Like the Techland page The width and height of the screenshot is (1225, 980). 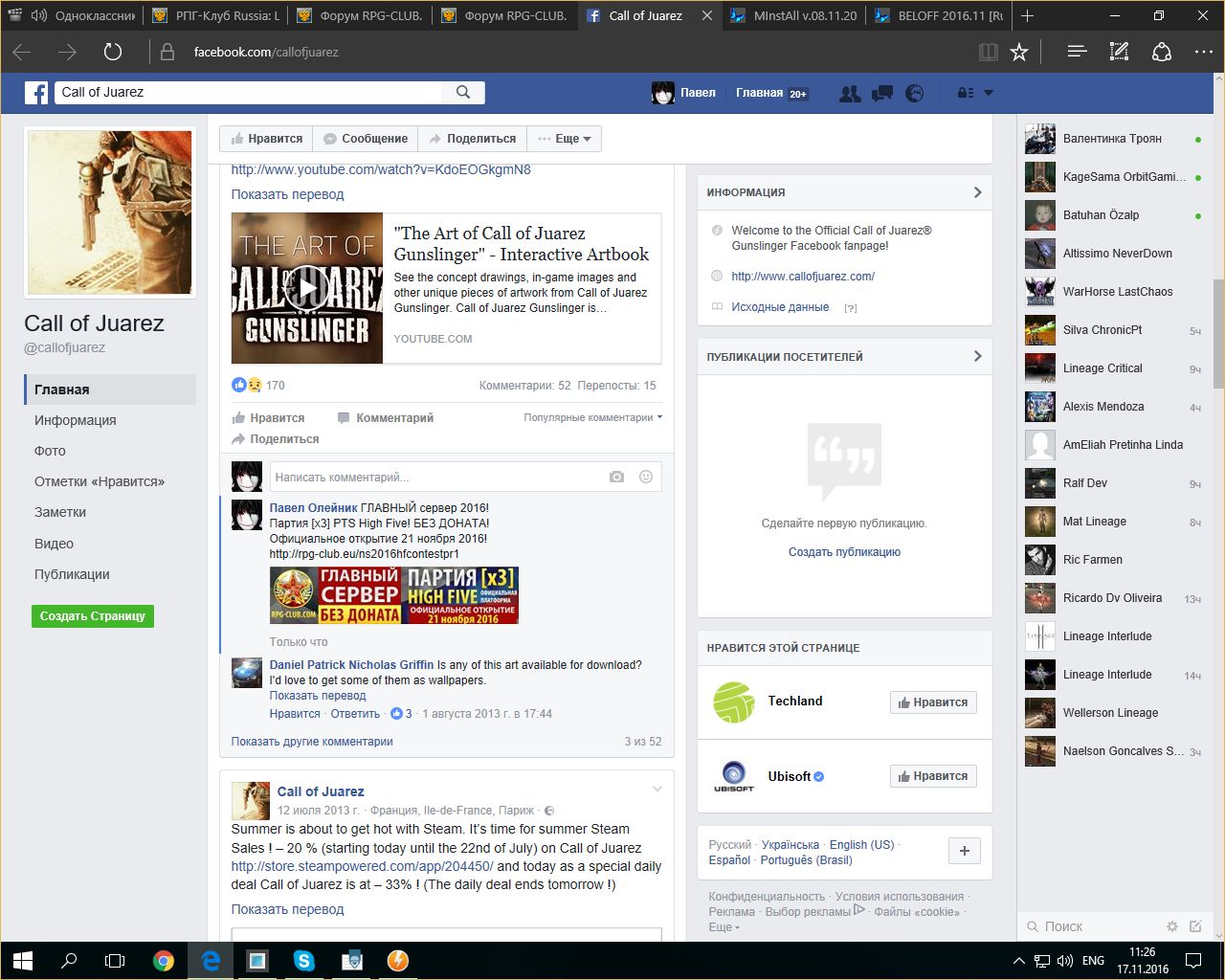(932, 702)
